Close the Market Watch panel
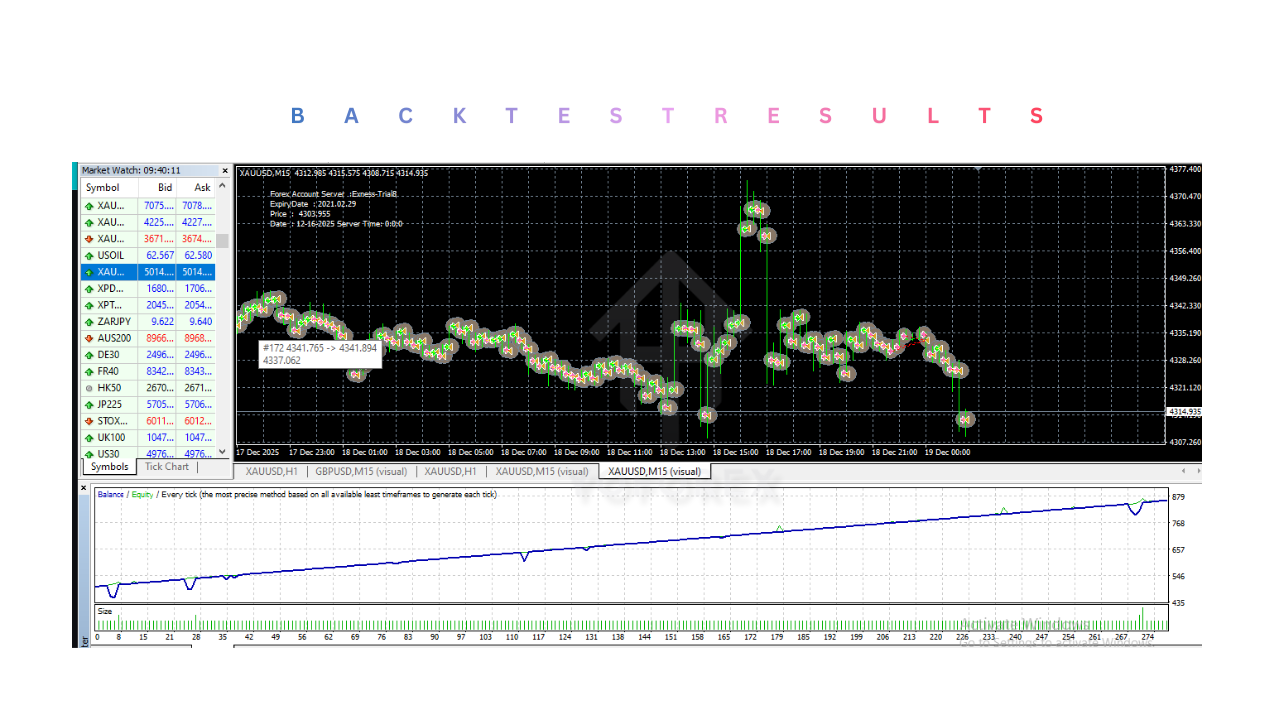 pos(224,171)
